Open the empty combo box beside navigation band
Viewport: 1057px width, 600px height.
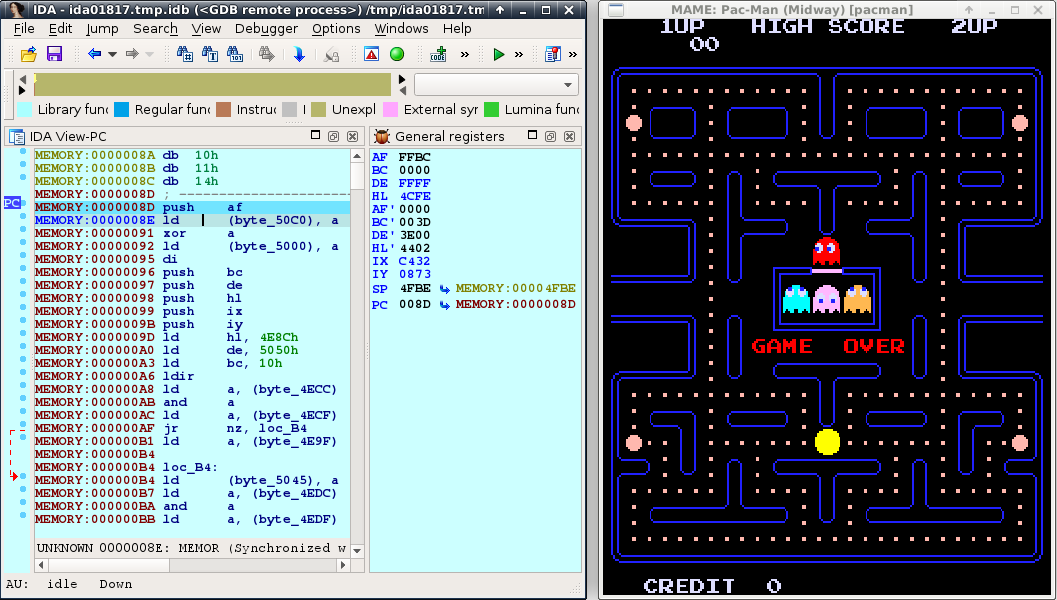click(x=496, y=85)
